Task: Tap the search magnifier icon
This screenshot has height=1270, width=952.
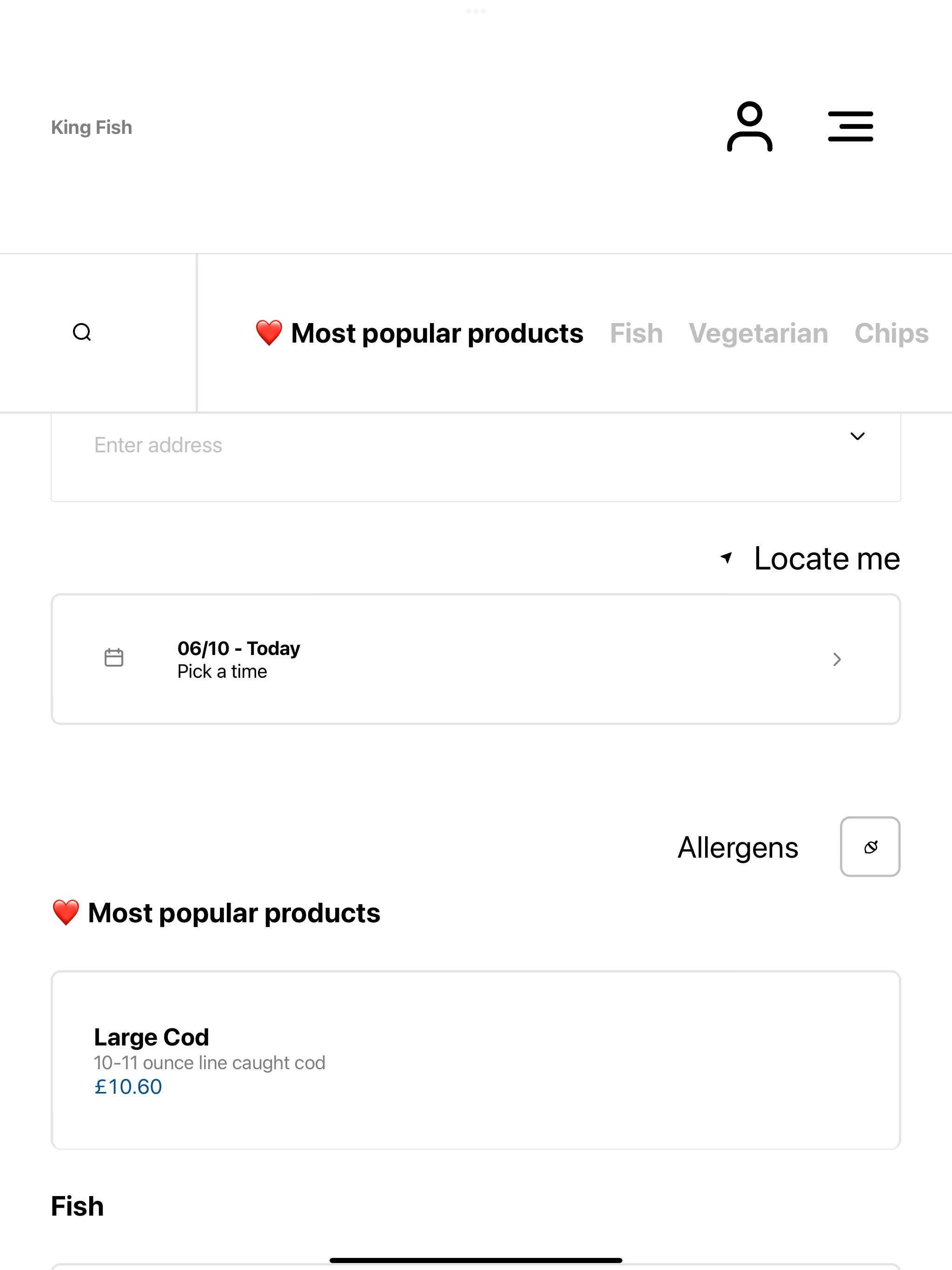Action: [82, 332]
